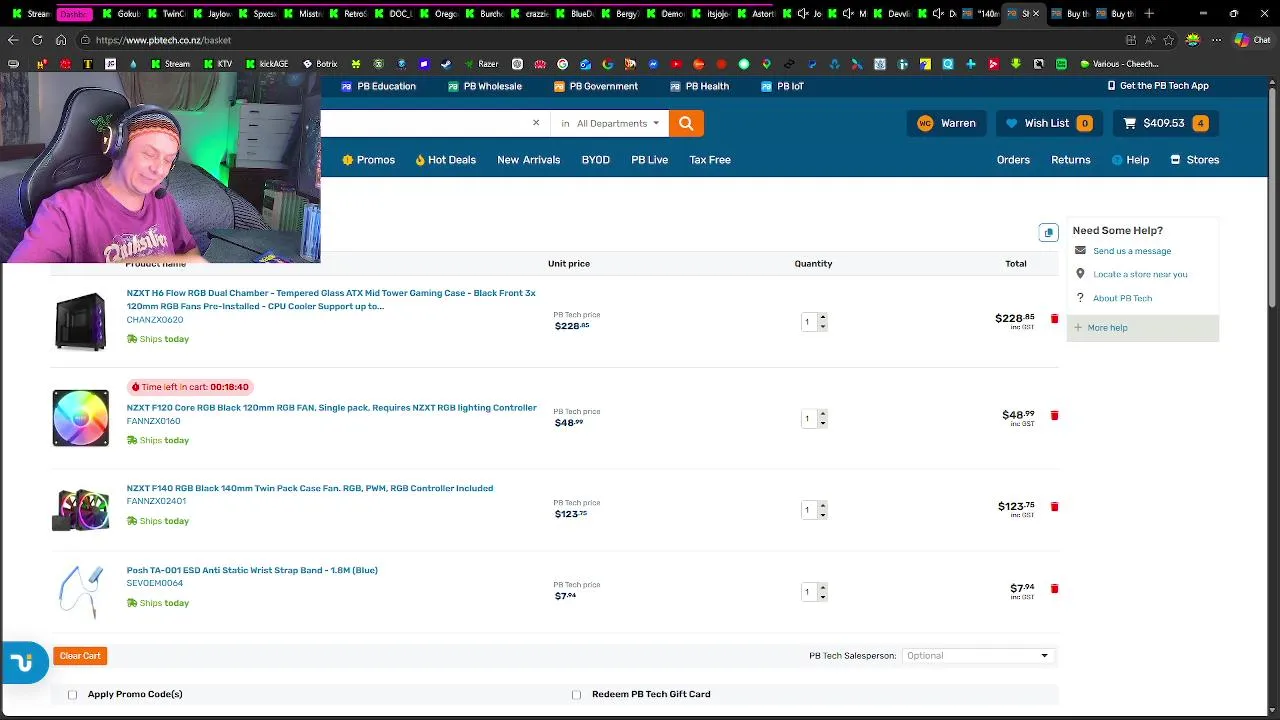Image resolution: width=1280 pixels, height=720 pixels.
Task: Bookmark this page with star icon
Action: (x=1169, y=40)
